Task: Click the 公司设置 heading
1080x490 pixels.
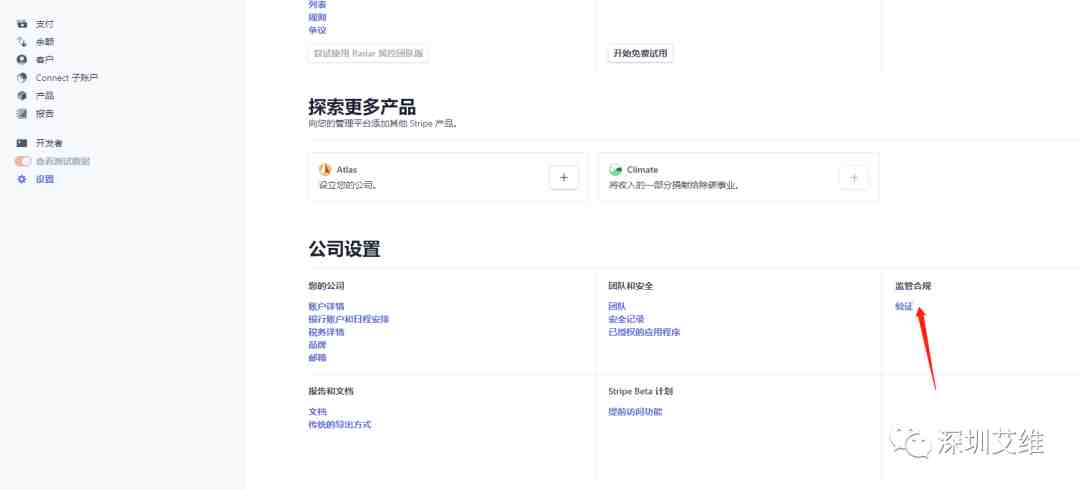Action: (x=344, y=249)
